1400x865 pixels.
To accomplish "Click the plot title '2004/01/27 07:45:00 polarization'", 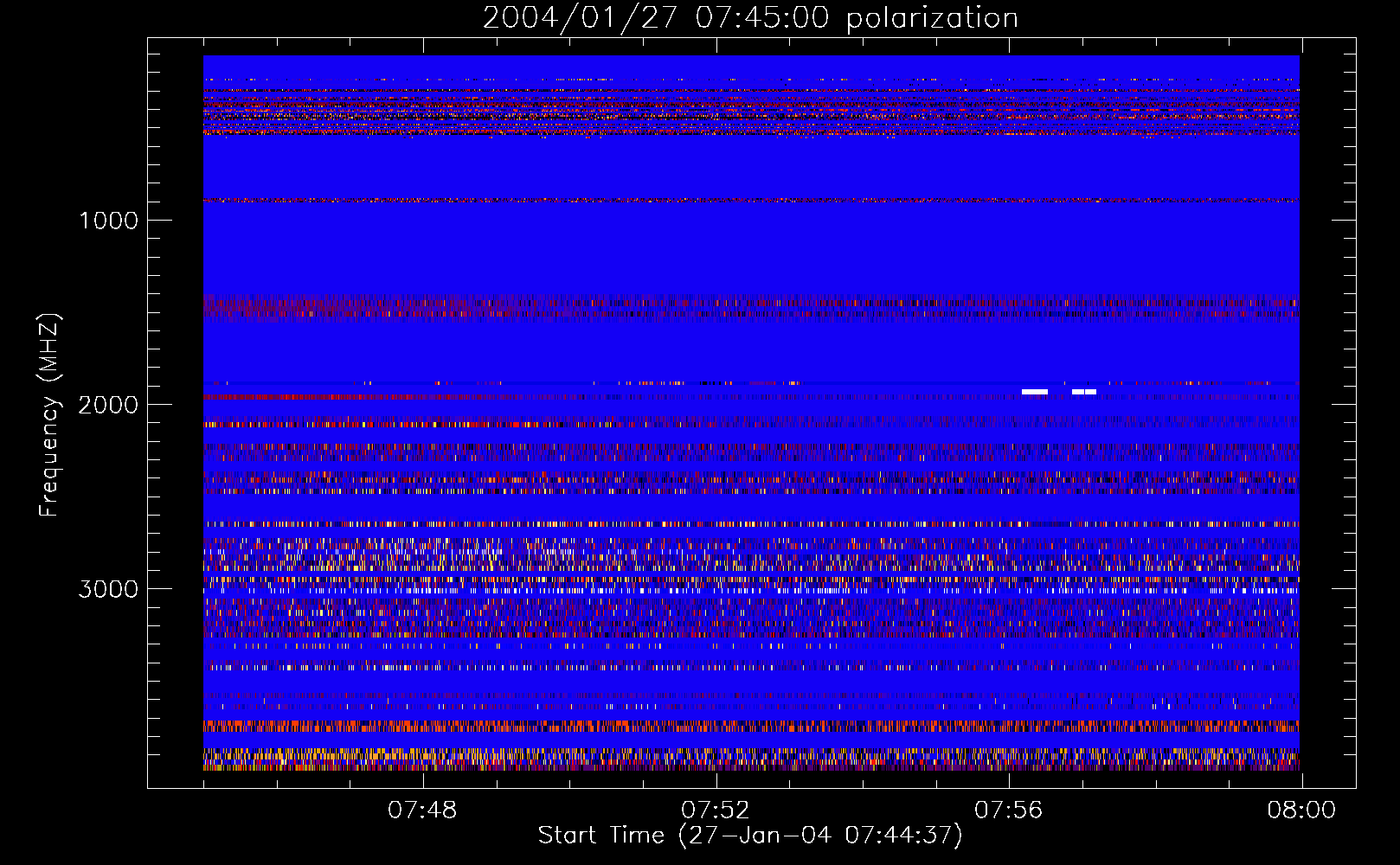I will coord(750,18).
